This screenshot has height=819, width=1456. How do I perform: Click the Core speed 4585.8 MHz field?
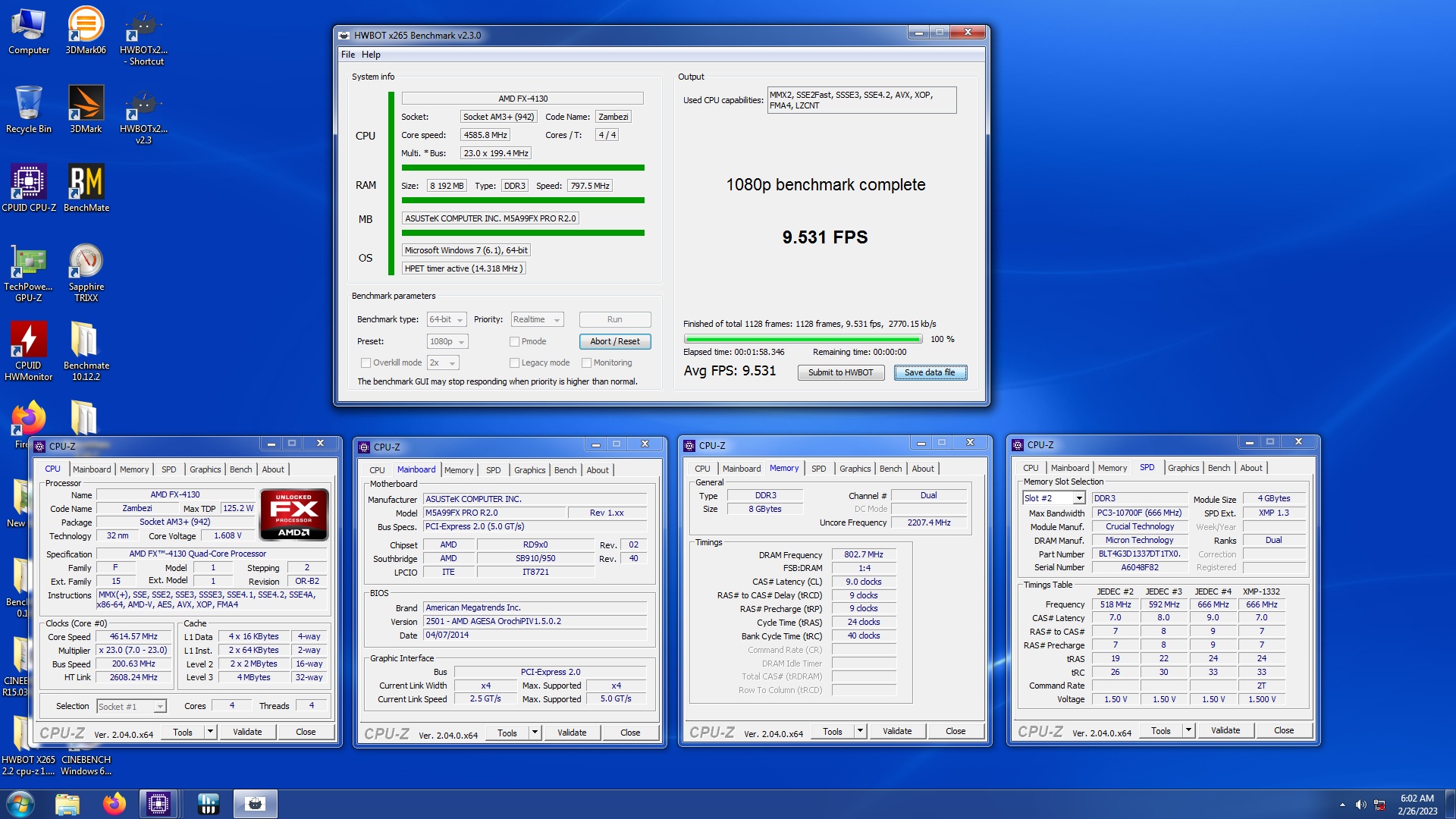click(485, 135)
